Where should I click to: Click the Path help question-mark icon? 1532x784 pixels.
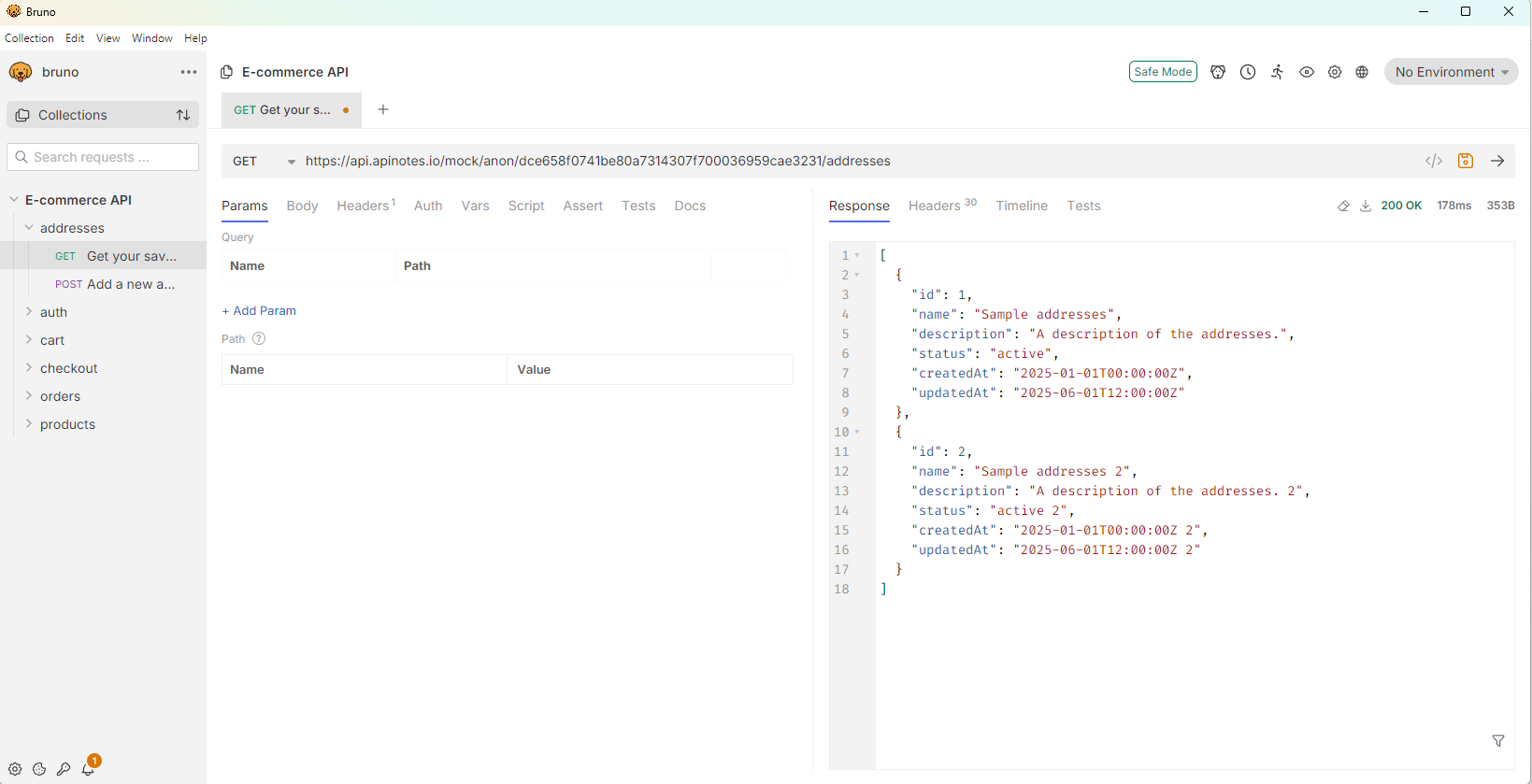coord(259,339)
